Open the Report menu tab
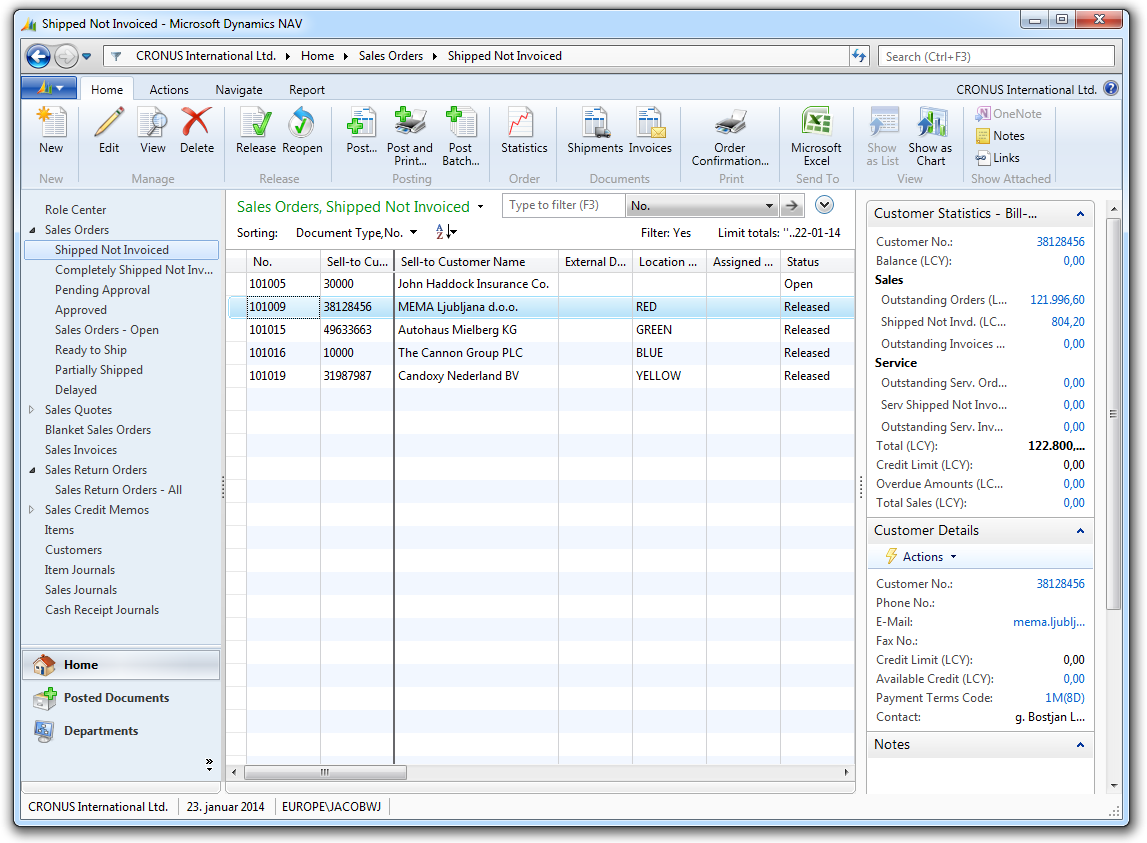Image resolution: width=1147 pixels, height=843 pixels. click(306, 89)
